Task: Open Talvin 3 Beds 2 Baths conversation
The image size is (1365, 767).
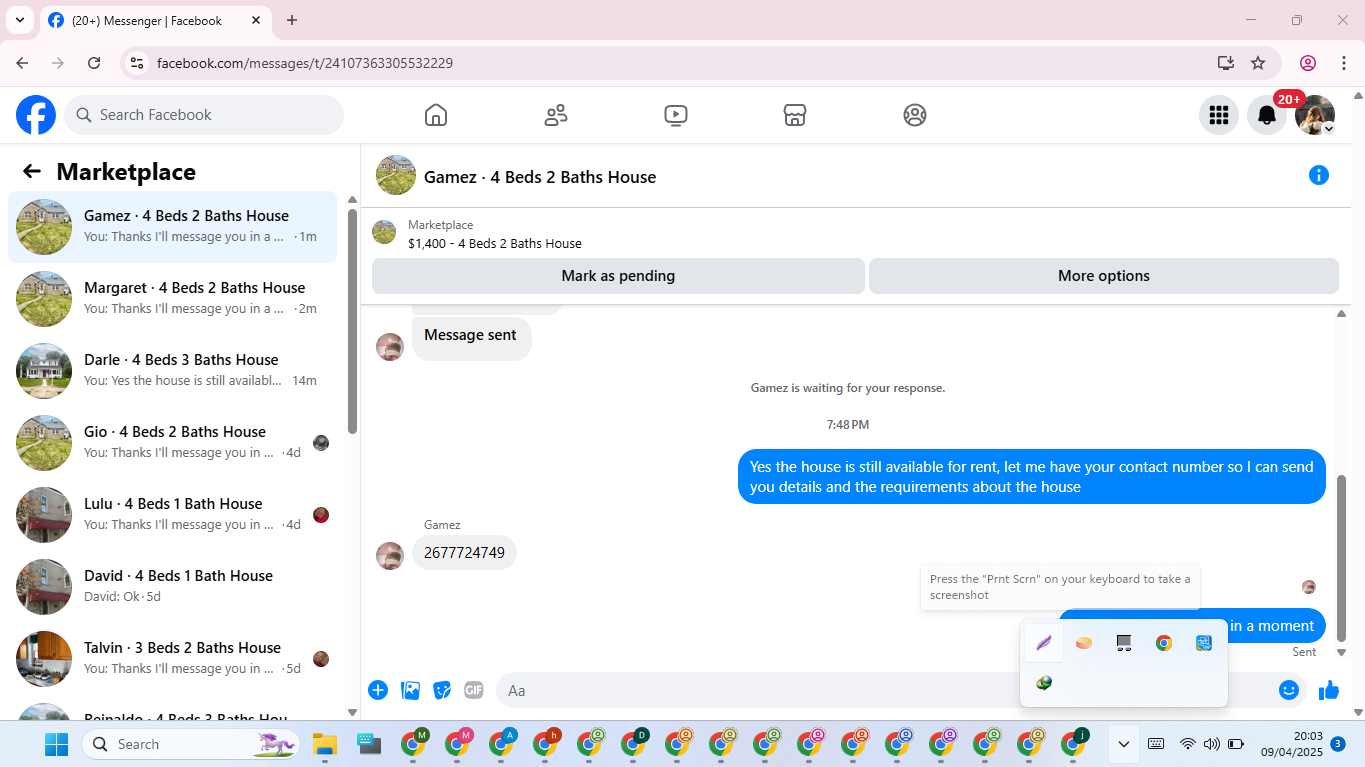Action: tap(173, 659)
